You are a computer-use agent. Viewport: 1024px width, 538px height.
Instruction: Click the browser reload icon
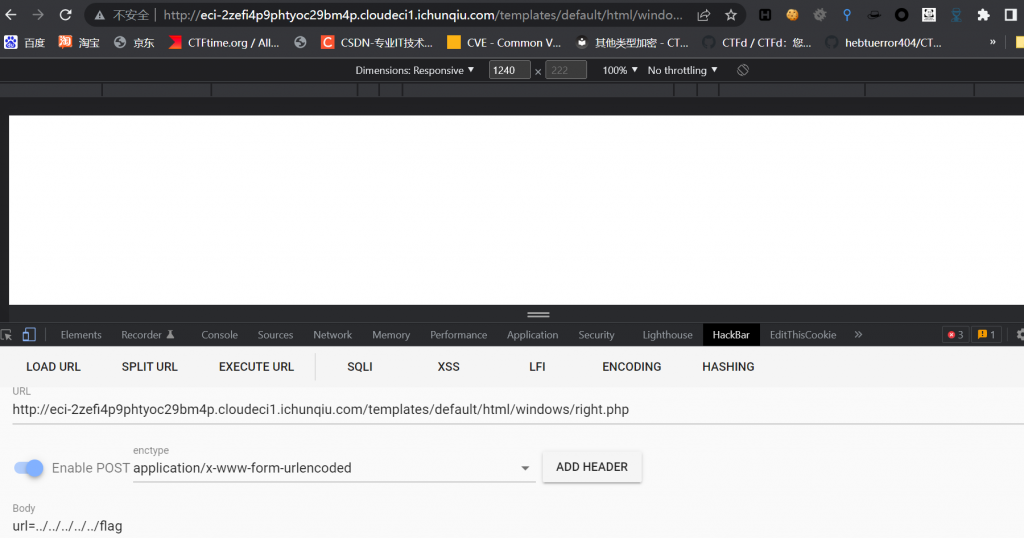point(65,15)
